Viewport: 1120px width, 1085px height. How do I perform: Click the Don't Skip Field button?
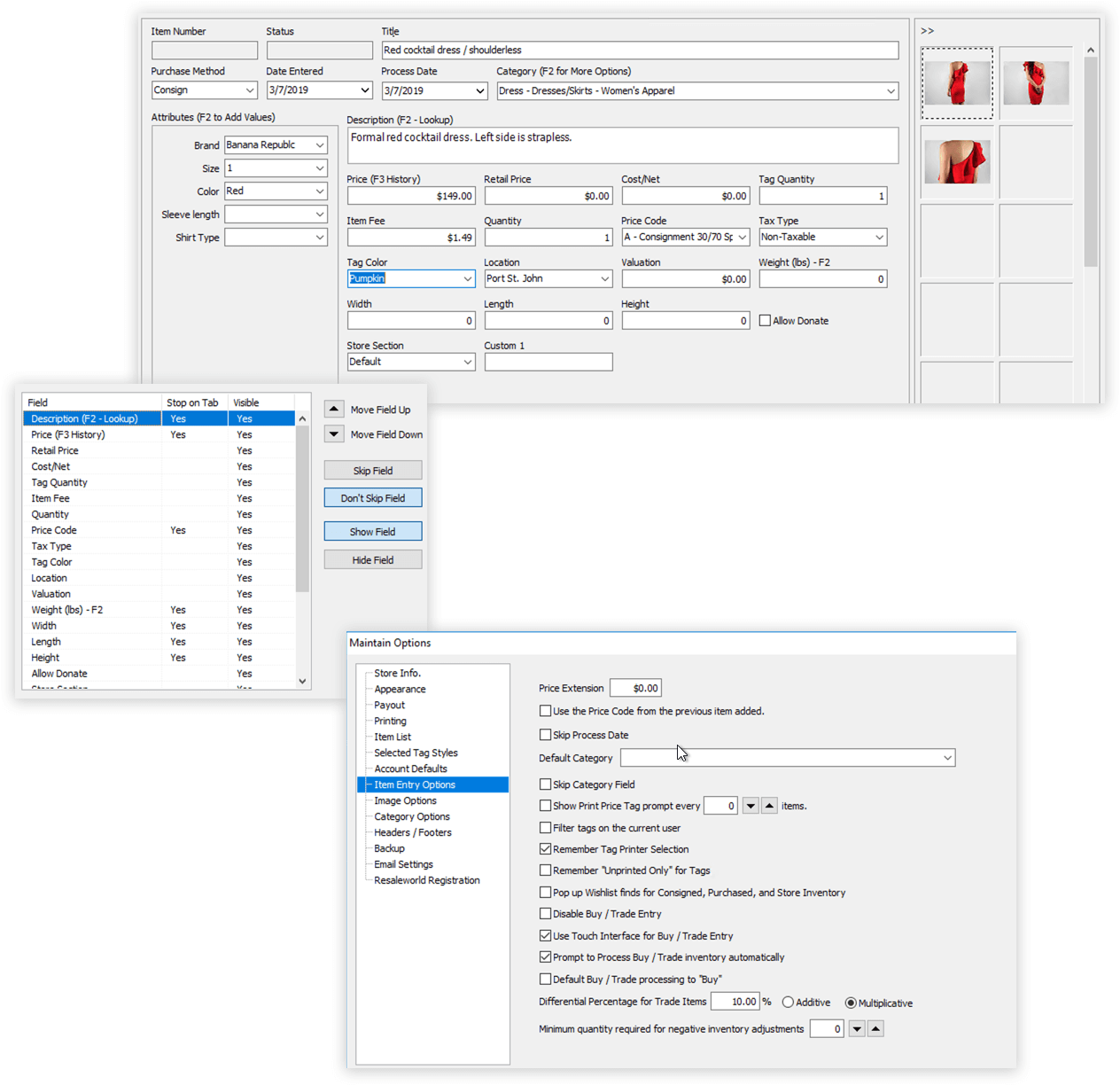click(x=373, y=498)
